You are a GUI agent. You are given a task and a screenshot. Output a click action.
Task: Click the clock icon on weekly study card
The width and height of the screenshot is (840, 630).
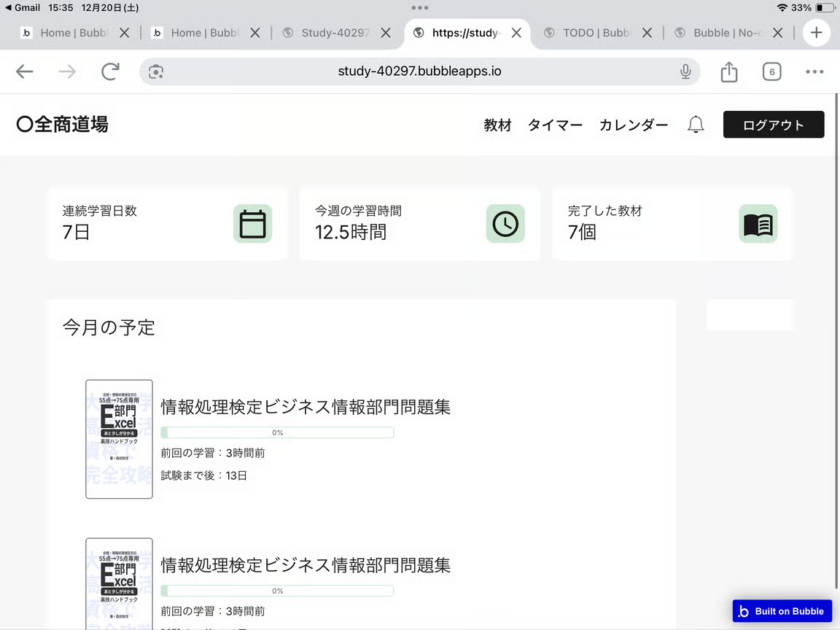click(x=506, y=224)
